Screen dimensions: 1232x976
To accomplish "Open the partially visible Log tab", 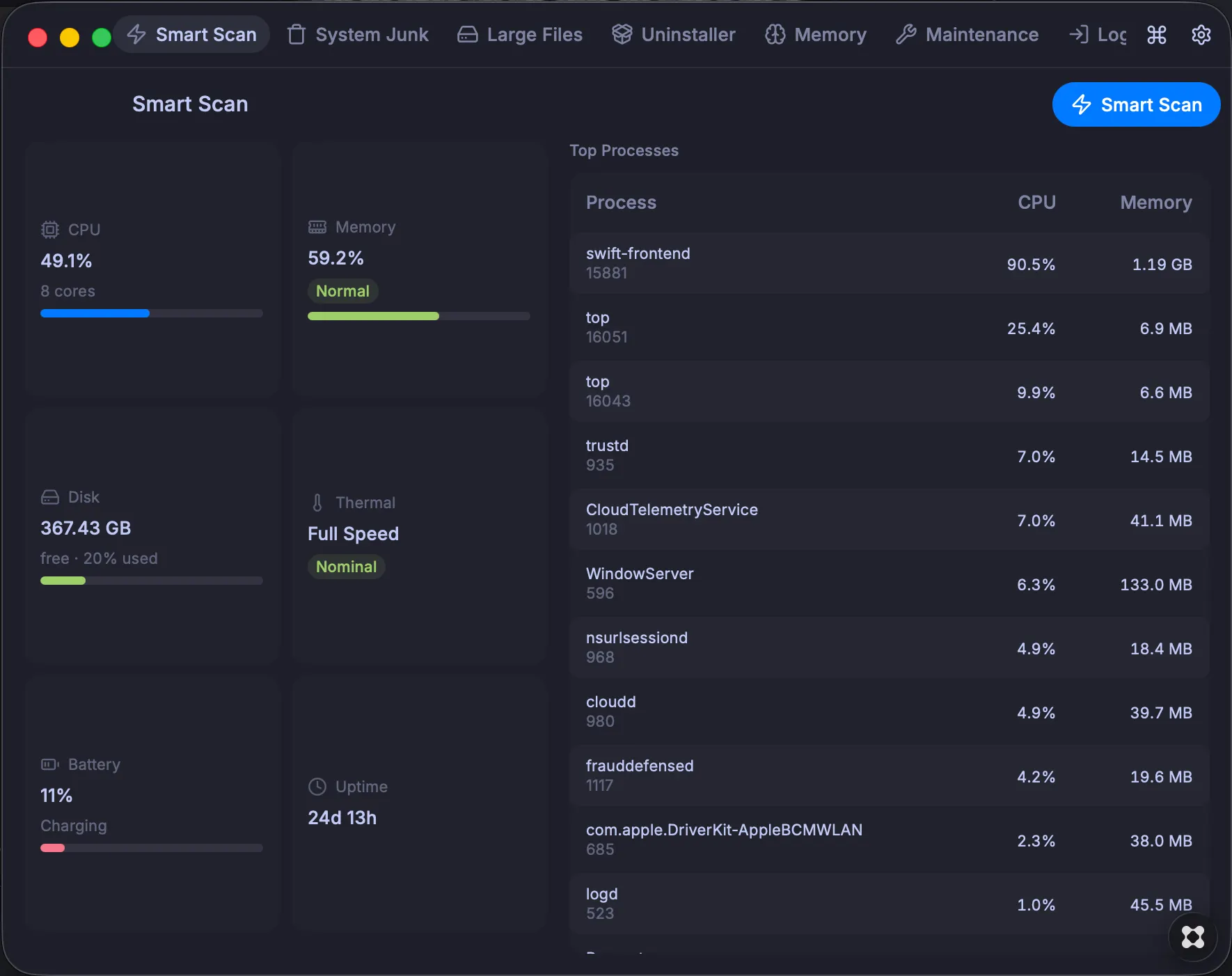I will pyautogui.click(x=1098, y=34).
